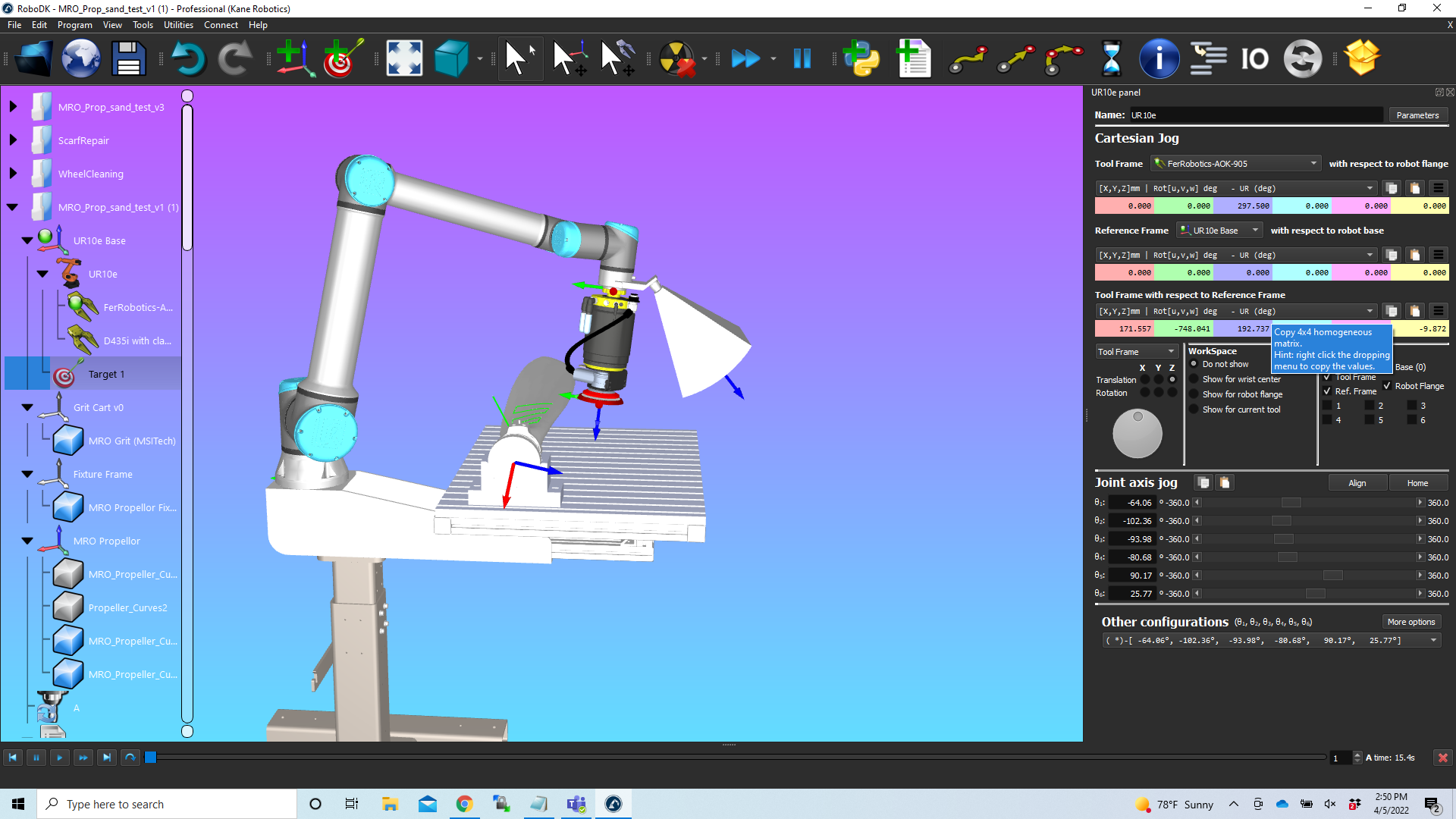Viewport: 1456px width, 819px height.
Task: Click the Fit all view icon
Action: click(404, 58)
